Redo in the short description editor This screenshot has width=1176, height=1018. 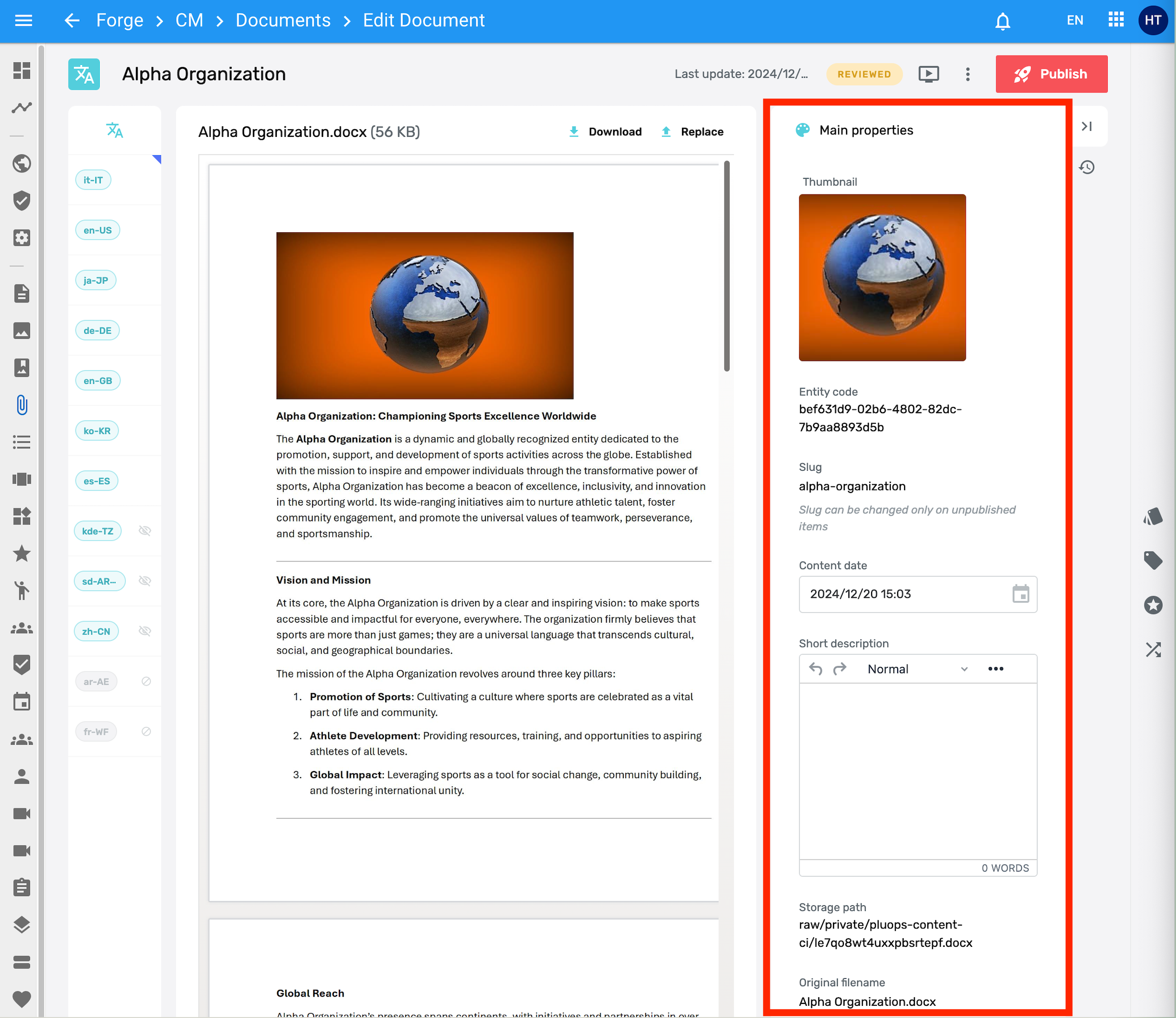839,669
